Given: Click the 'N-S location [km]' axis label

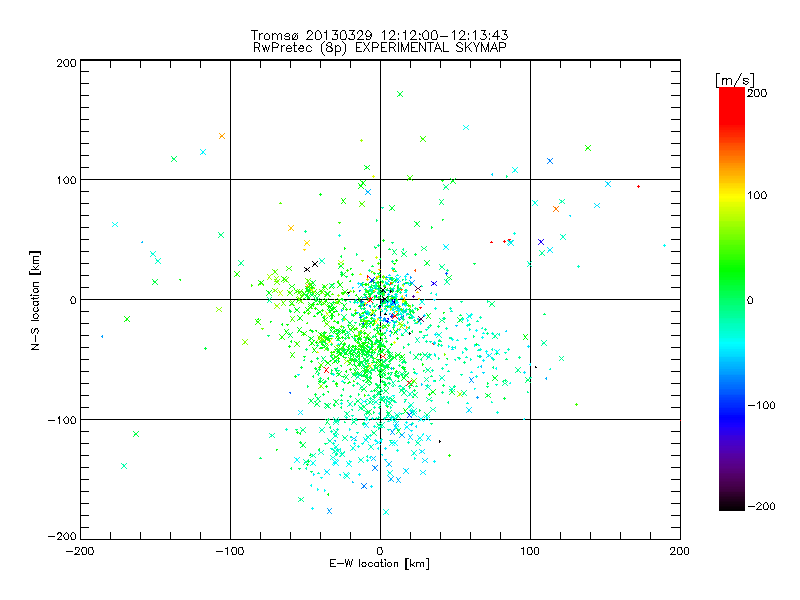Looking at the screenshot, I should [x=35, y=301].
